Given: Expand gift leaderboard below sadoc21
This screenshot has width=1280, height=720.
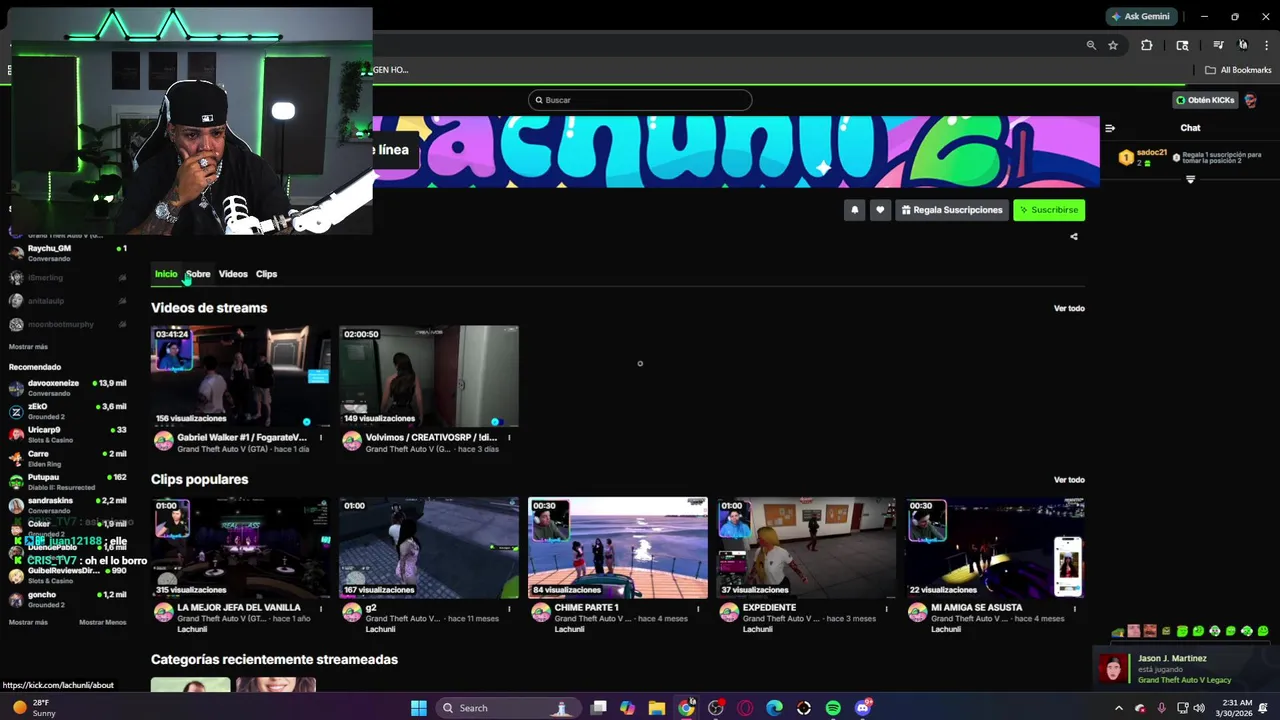Looking at the screenshot, I should pos(1190,180).
